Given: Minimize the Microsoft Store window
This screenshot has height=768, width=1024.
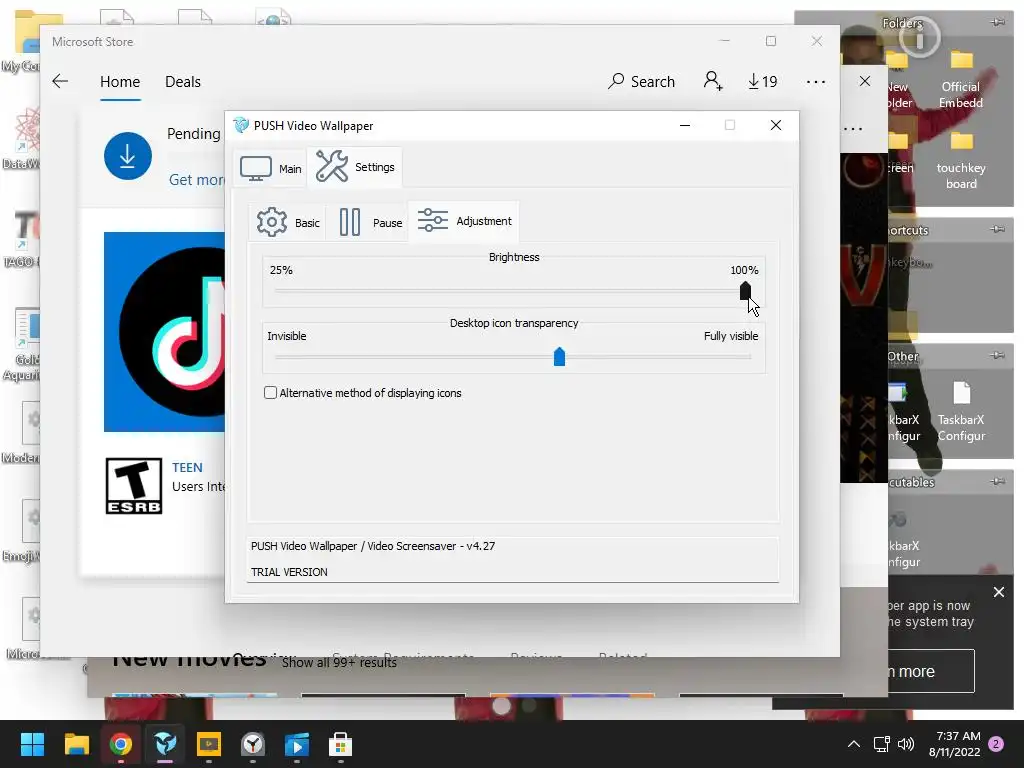Looking at the screenshot, I should click(x=725, y=41).
